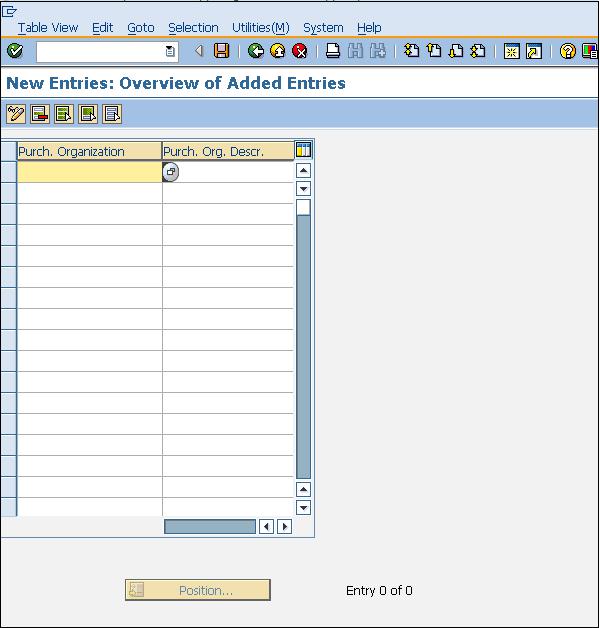Viewport: 600px width, 628px height.
Task: Click the pencil change/display toggle icon
Action: [16, 114]
